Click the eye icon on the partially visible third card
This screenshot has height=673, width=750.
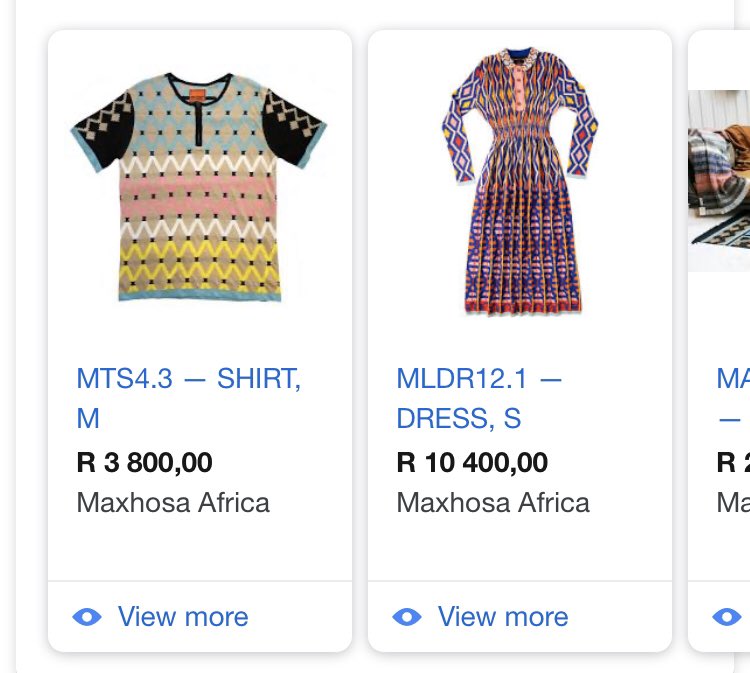(727, 617)
